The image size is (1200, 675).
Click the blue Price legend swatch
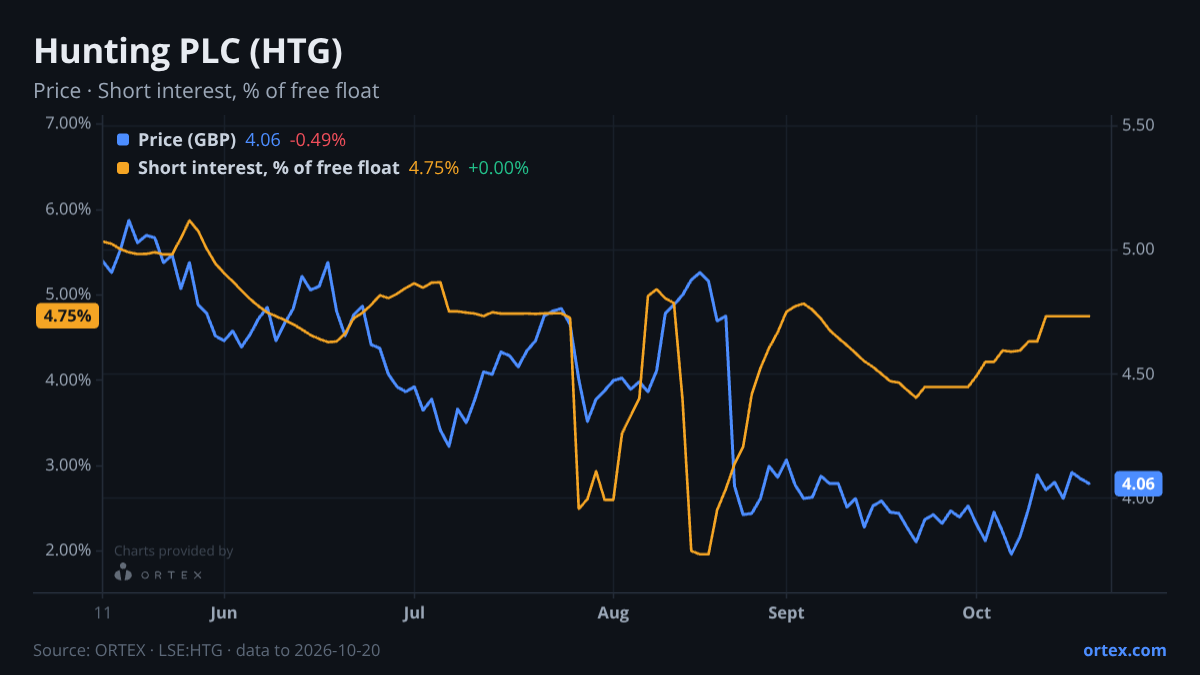[x=123, y=140]
